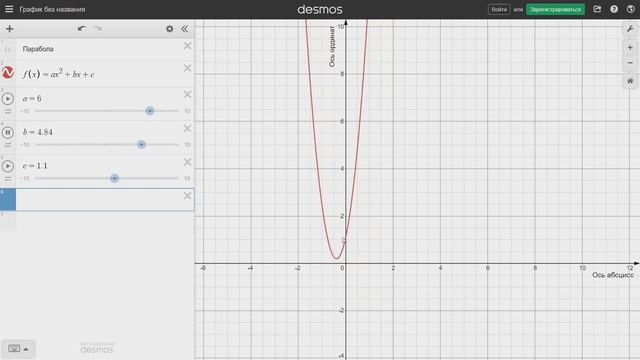Play animation for slider c
This screenshot has width=640, height=360.
(x=8, y=166)
